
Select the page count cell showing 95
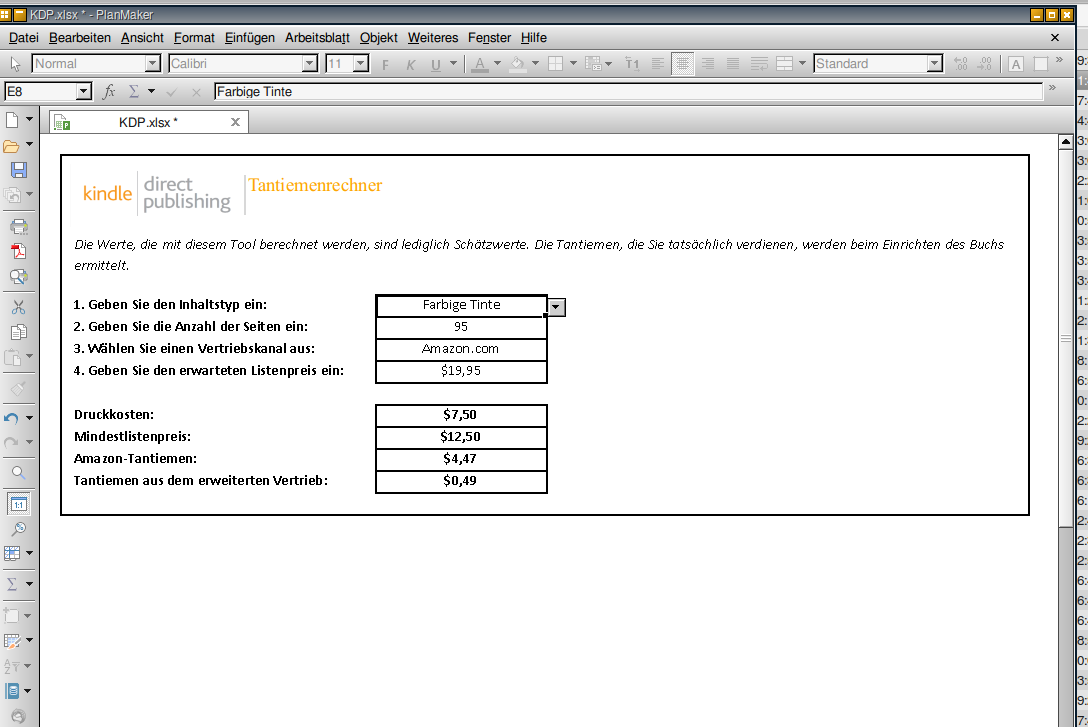point(461,327)
